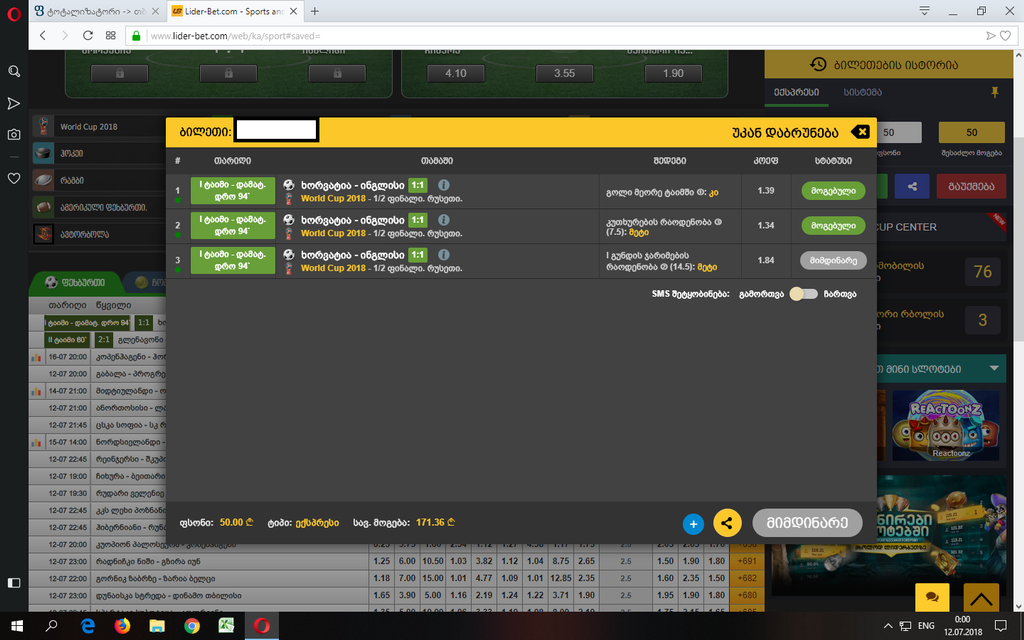
Task: Click the უკან დაბრუნება back link
Action: [x=785, y=133]
